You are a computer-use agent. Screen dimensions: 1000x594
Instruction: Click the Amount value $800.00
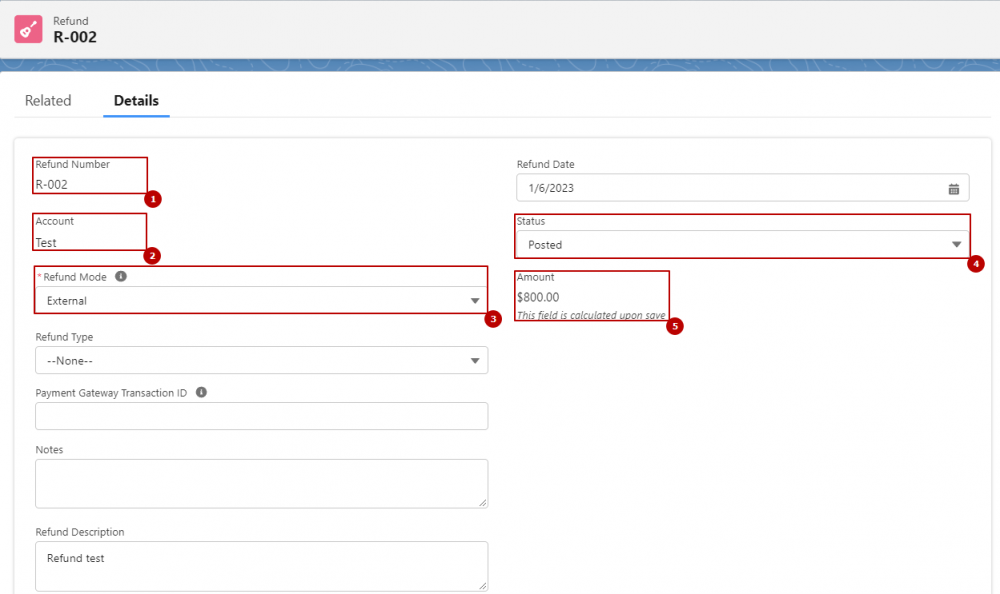click(538, 297)
